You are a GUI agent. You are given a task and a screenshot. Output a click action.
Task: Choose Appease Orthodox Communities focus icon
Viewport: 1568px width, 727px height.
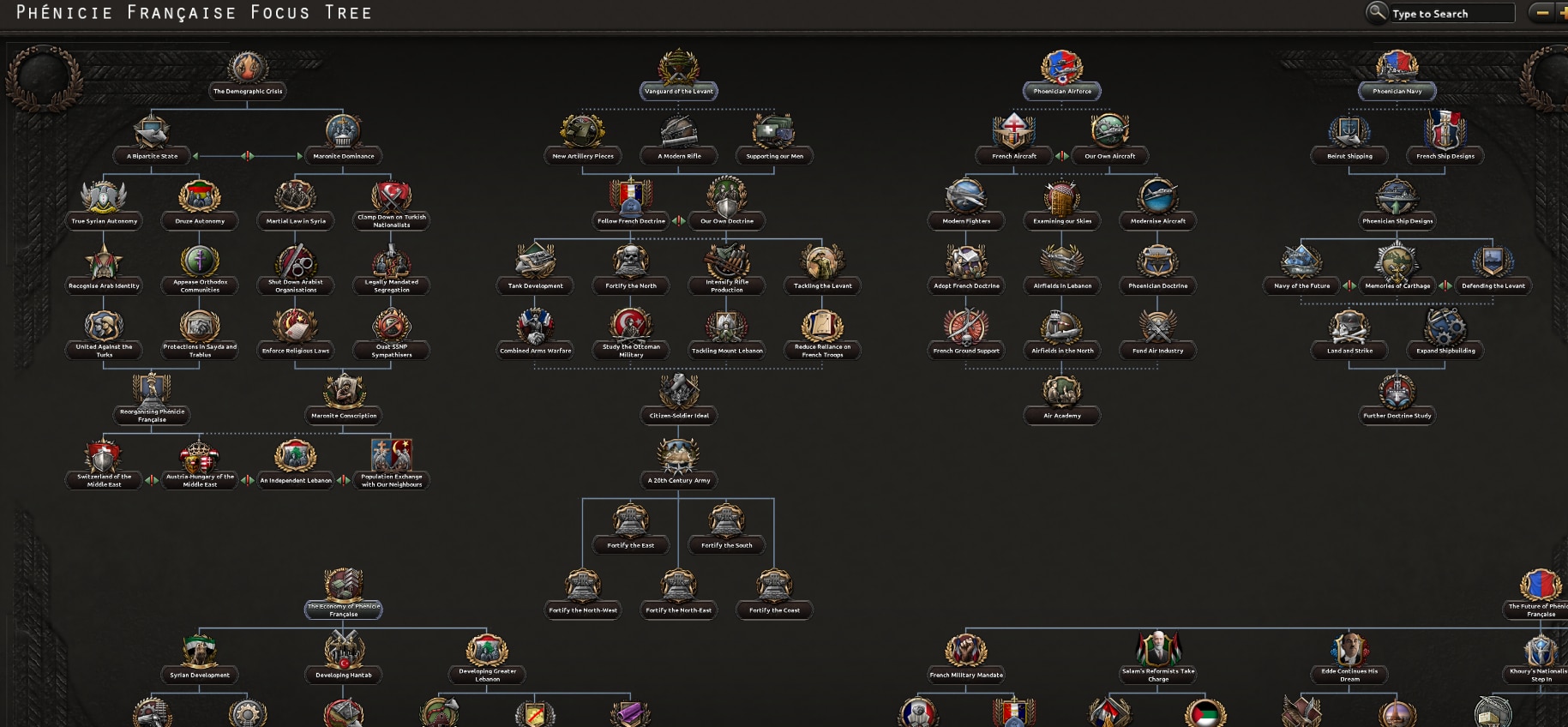(200, 261)
